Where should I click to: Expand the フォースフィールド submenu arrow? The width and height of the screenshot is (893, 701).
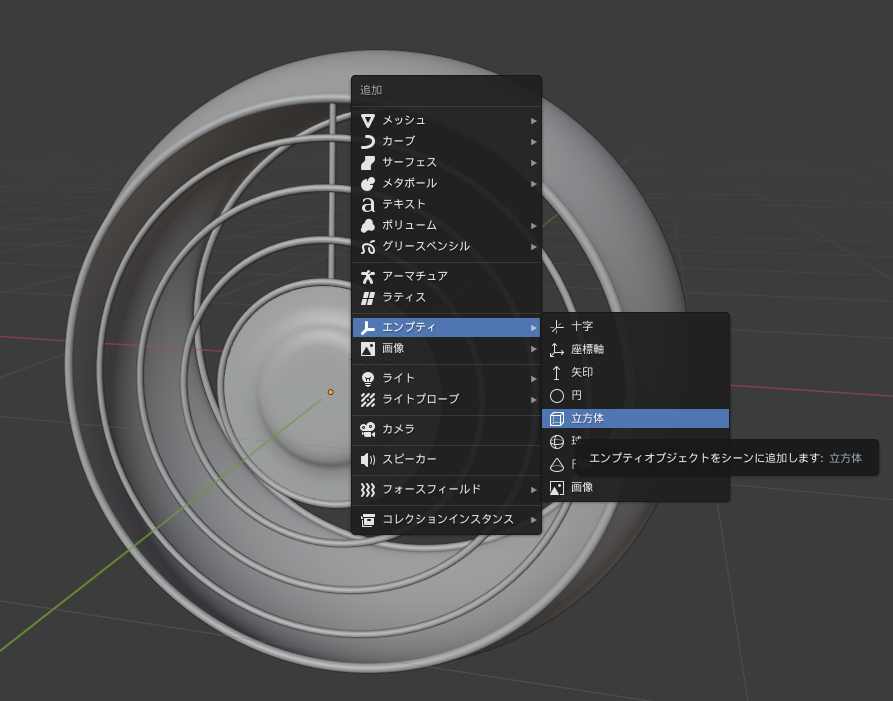(x=534, y=490)
